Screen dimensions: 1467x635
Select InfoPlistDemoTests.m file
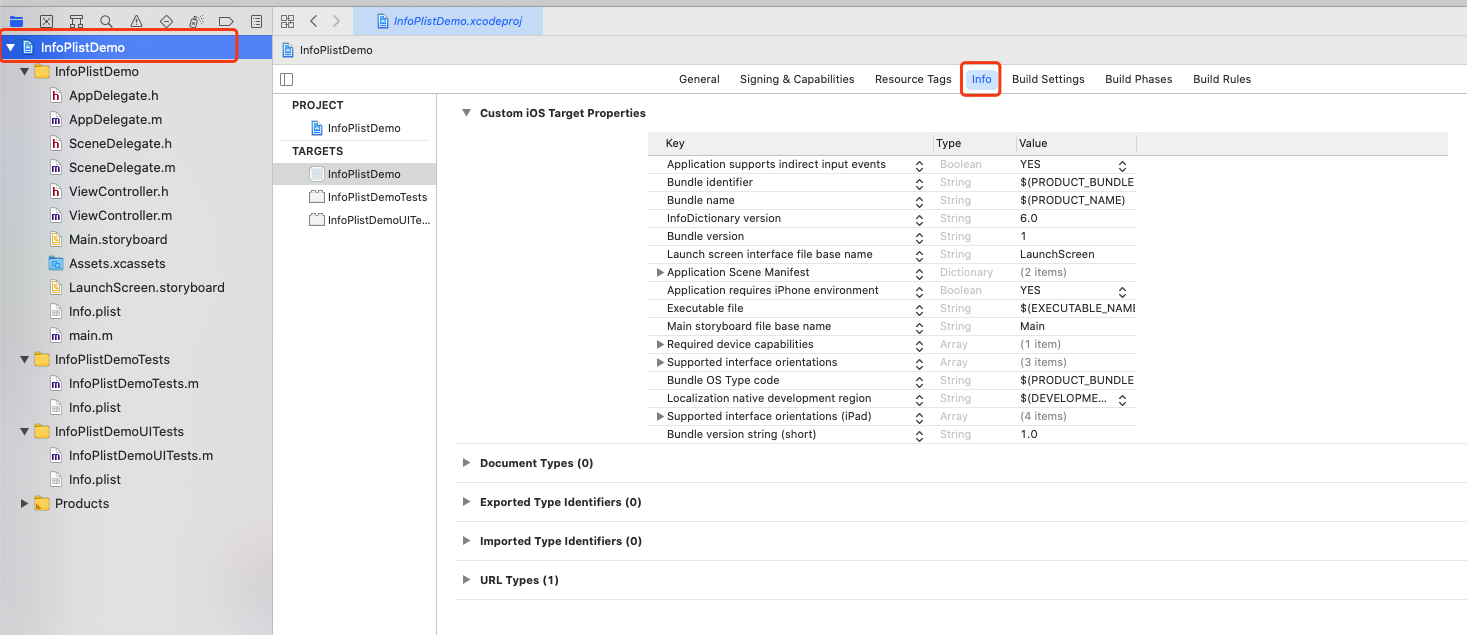133,383
